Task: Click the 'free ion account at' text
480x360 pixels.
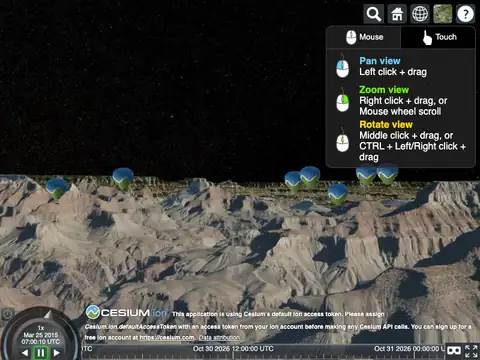Action: 111,338
